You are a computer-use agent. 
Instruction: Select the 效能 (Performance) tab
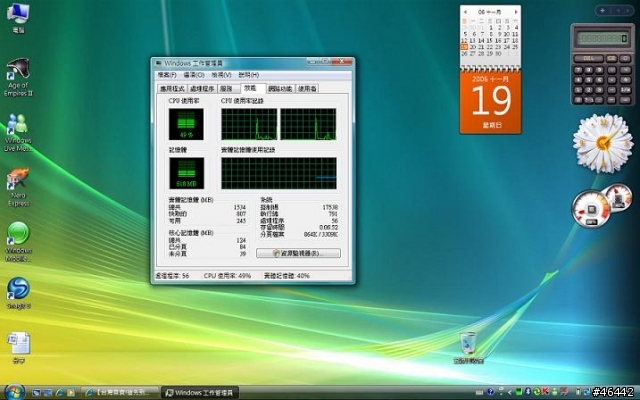(251, 88)
